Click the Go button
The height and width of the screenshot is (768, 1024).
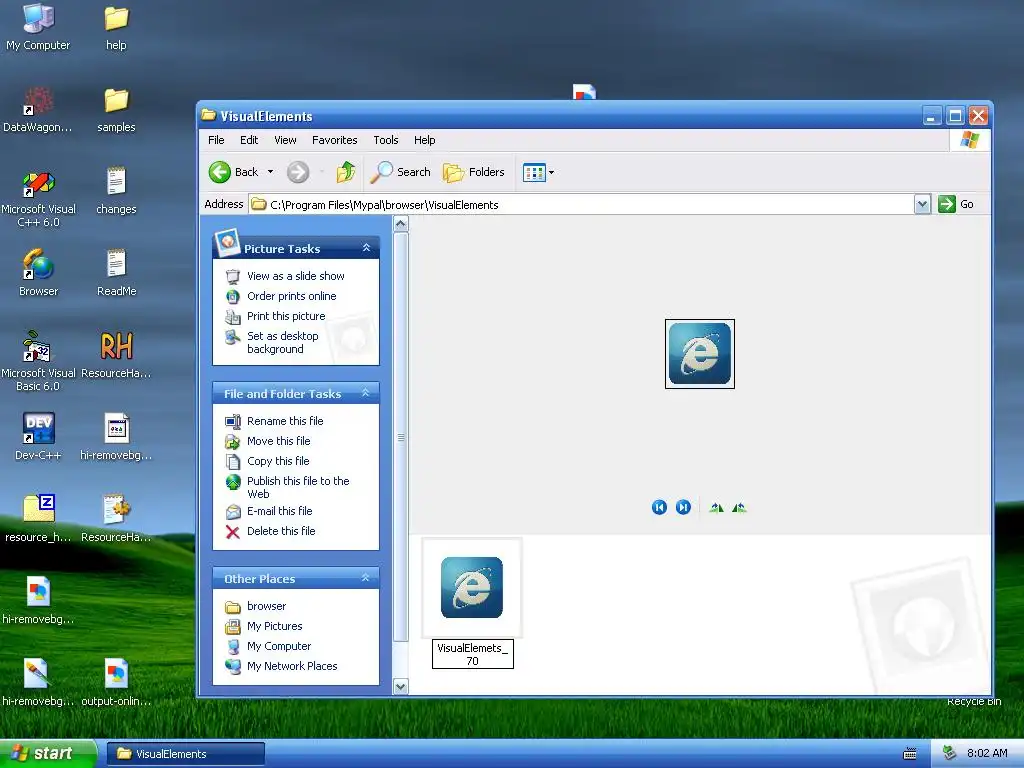click(956, 204)
